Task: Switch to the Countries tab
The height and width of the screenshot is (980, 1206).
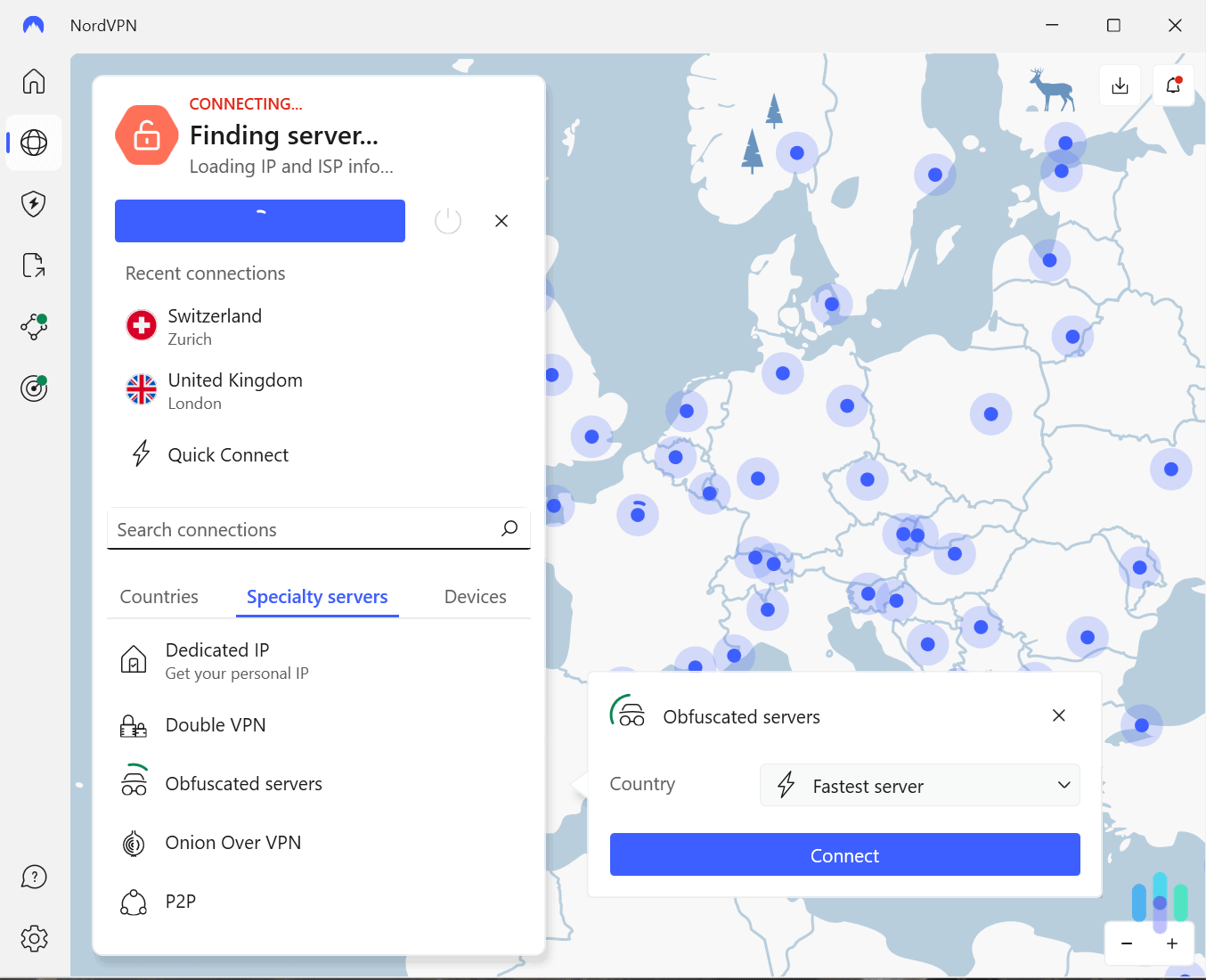Action: (x=159, y=596)
